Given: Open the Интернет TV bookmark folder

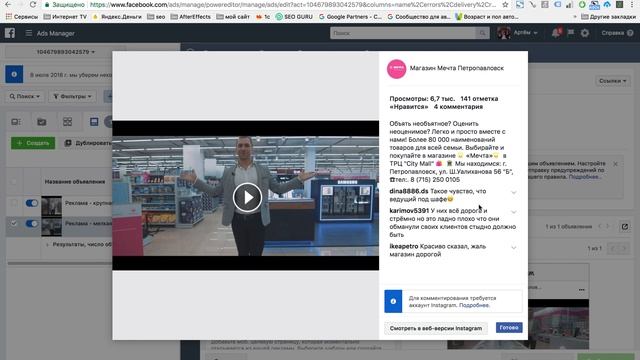Looking at the screenshot, I should pyautogui.click(x=65, y=17).
